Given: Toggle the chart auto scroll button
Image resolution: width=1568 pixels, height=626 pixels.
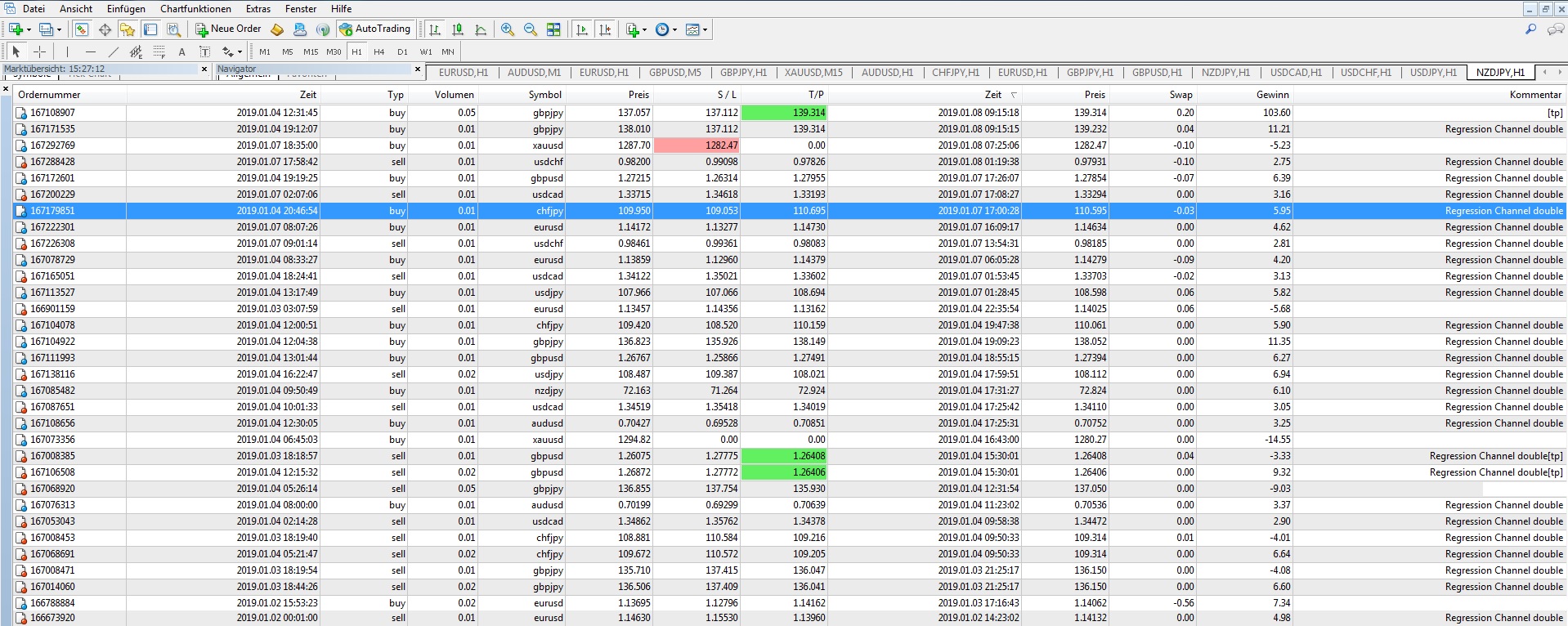Looking at the screenshot, I should point(582,29).
